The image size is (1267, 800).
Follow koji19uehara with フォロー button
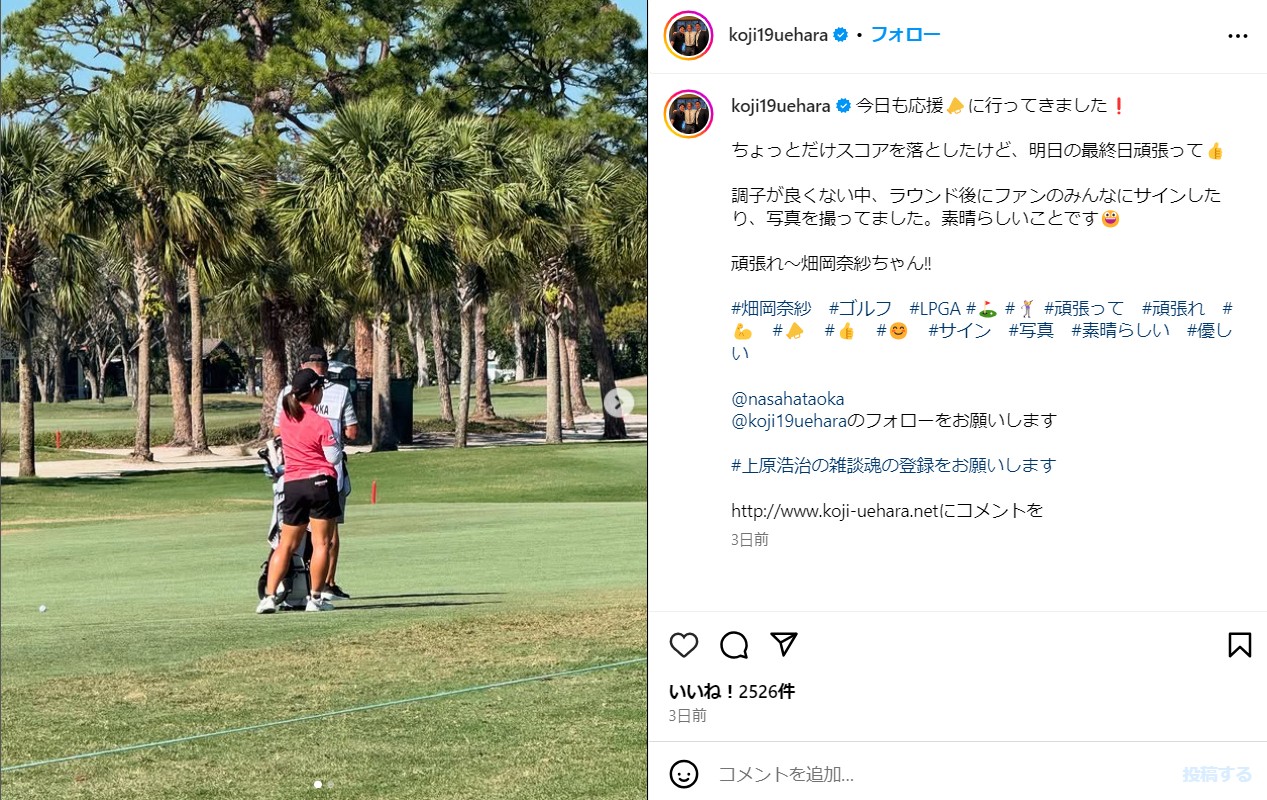coord(905,35)
